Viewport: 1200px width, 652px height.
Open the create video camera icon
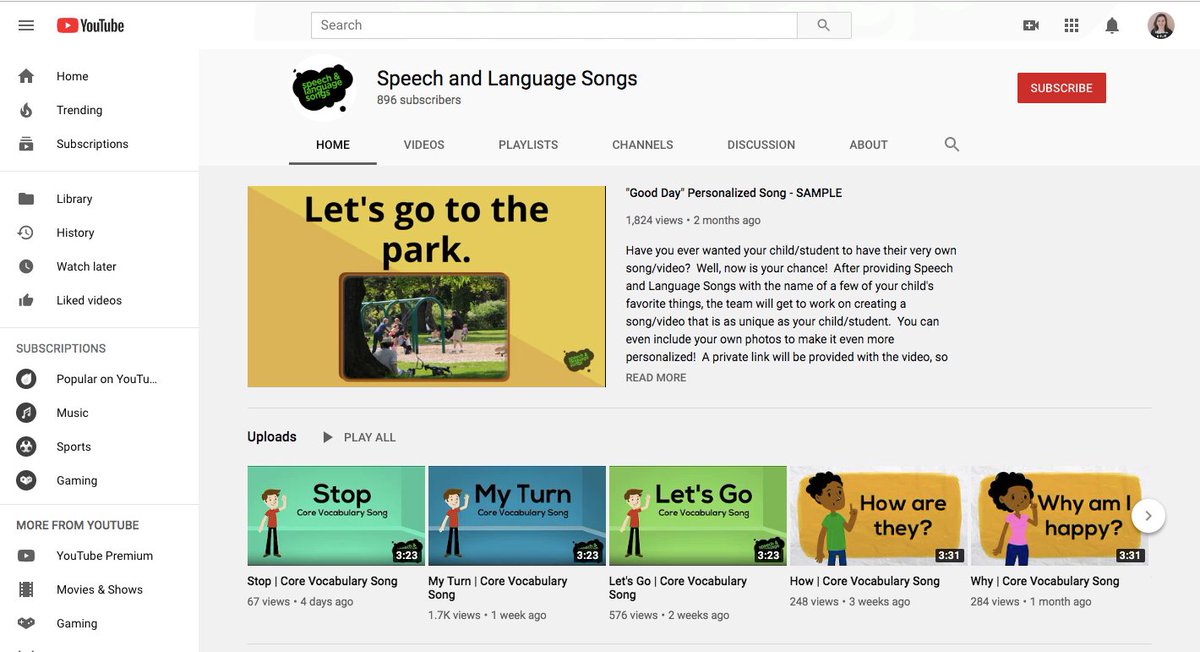(x=1031, y=26)
